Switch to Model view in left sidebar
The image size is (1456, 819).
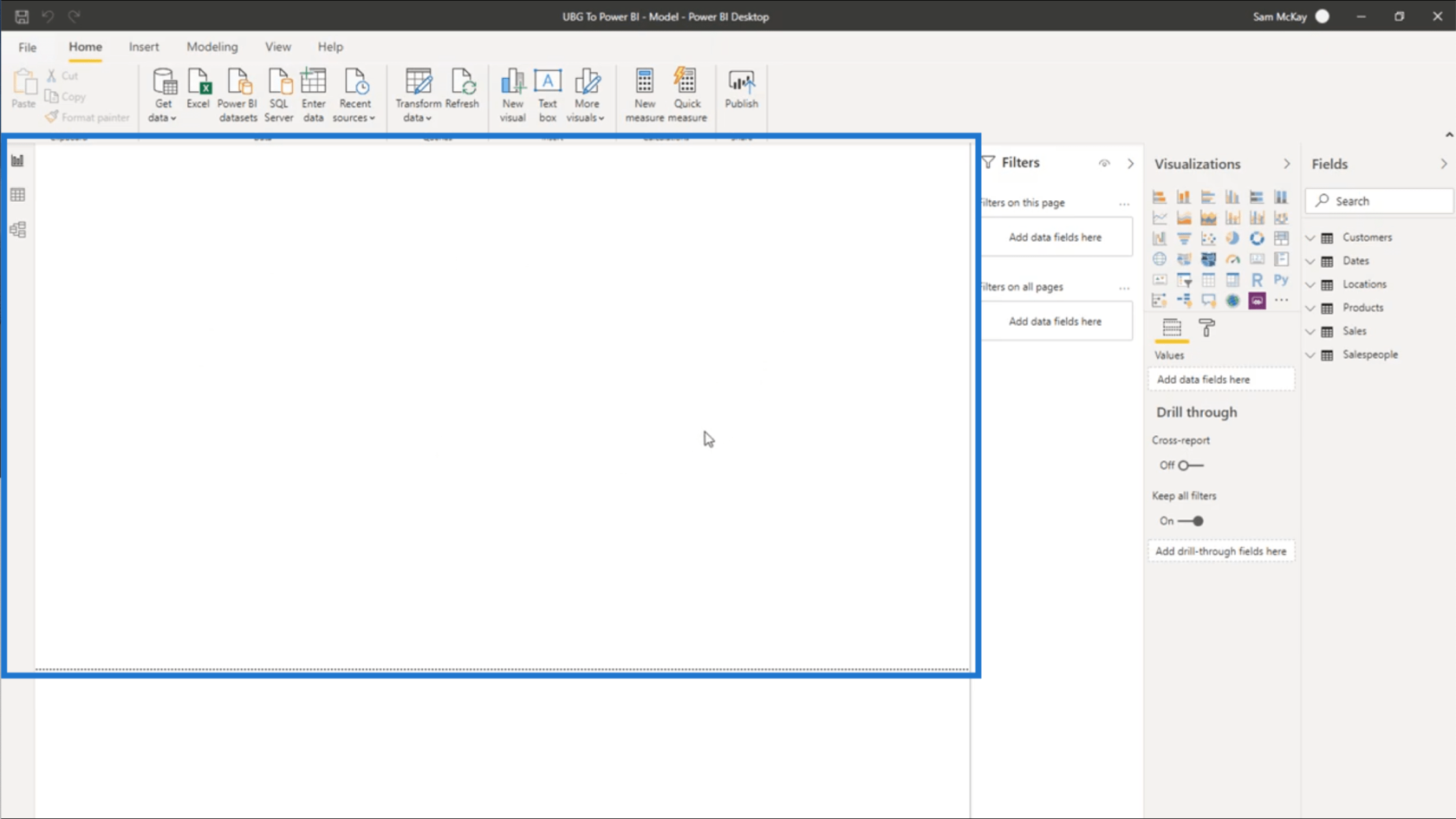pyautogui.click(x=17, y=230)
